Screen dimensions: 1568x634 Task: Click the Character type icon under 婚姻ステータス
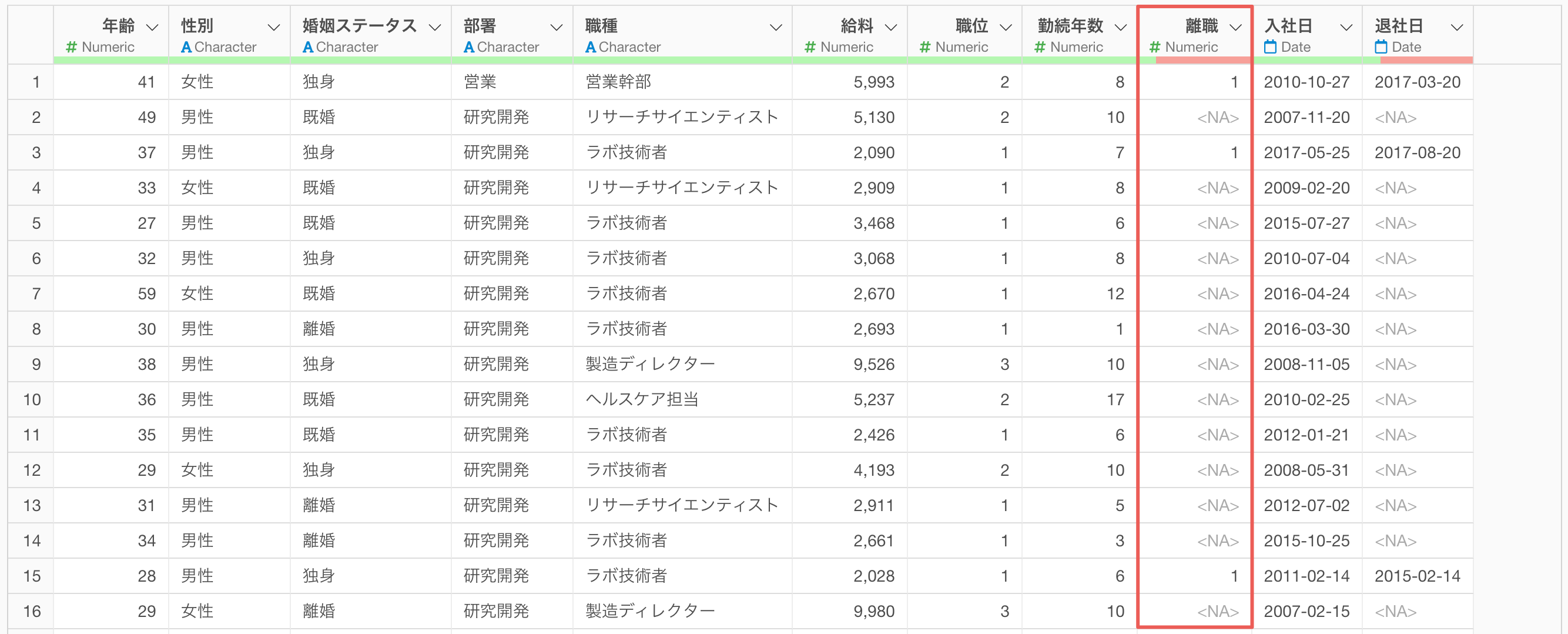308,47
